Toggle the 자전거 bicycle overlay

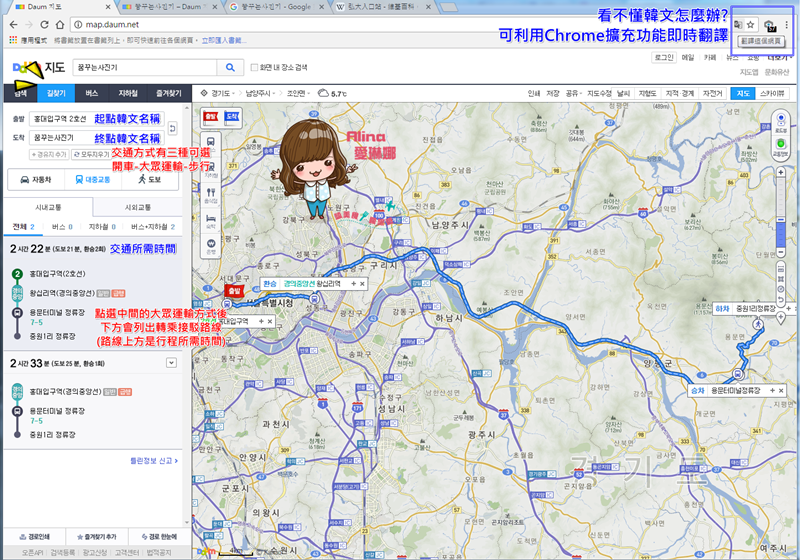coord(712,93)
